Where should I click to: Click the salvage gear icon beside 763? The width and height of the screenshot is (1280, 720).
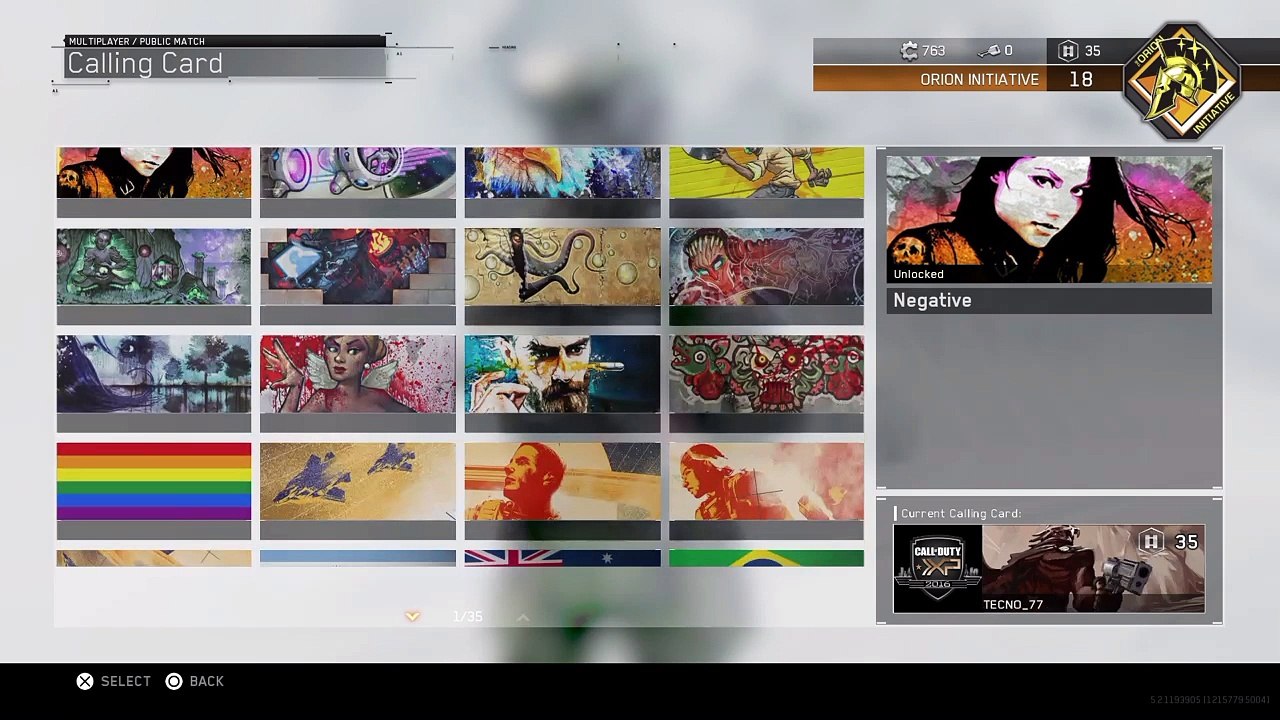tap(909, 51)
